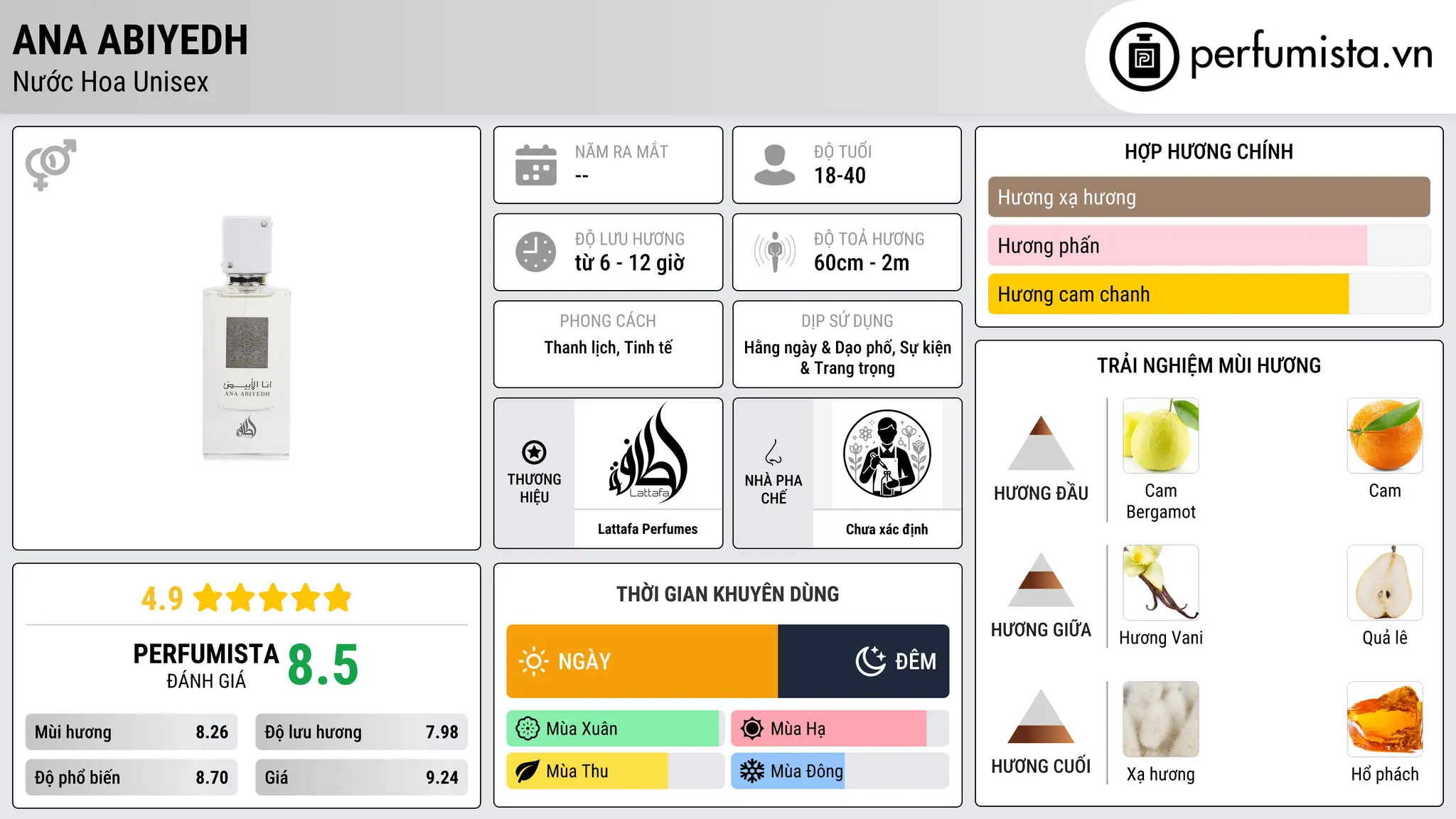
Task: Click the perfumer illustration icon
Action: pyautogui.click(x=887, y=454)
